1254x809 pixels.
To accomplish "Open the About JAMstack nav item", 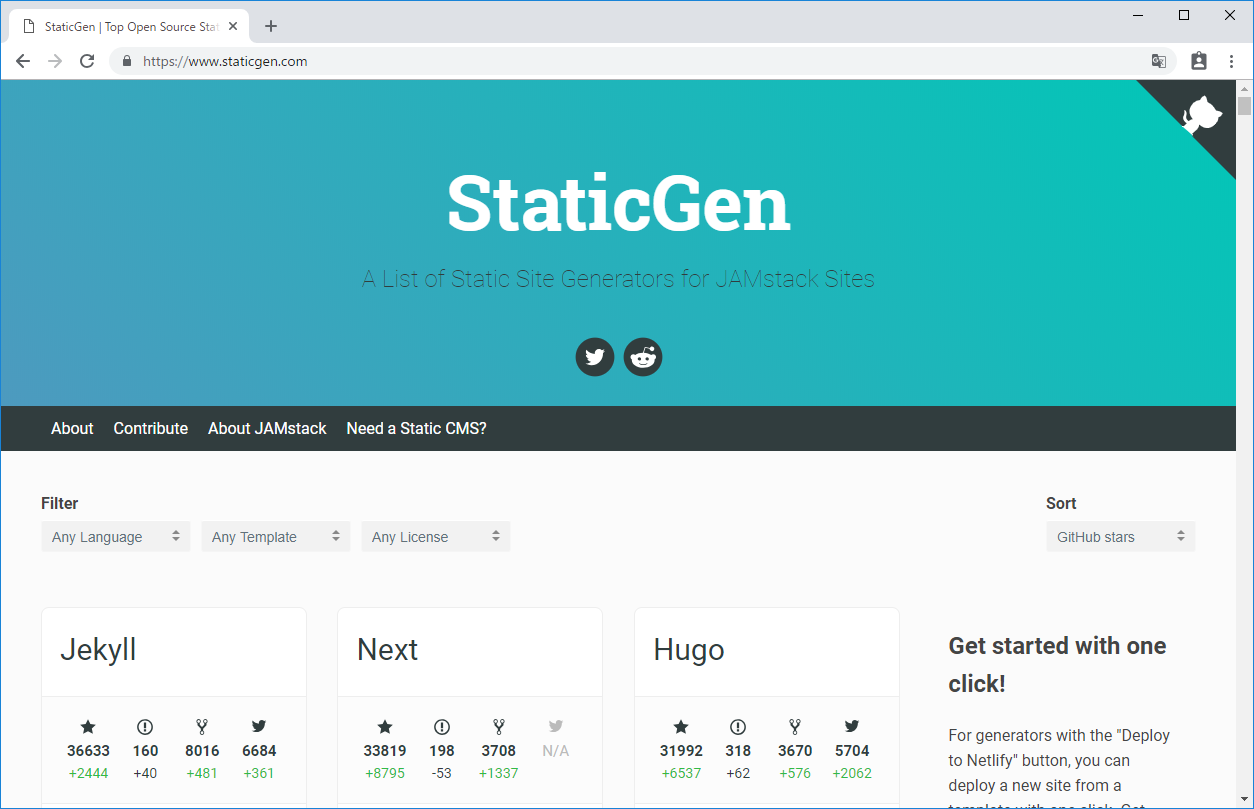I will click(x=267, y=428).
